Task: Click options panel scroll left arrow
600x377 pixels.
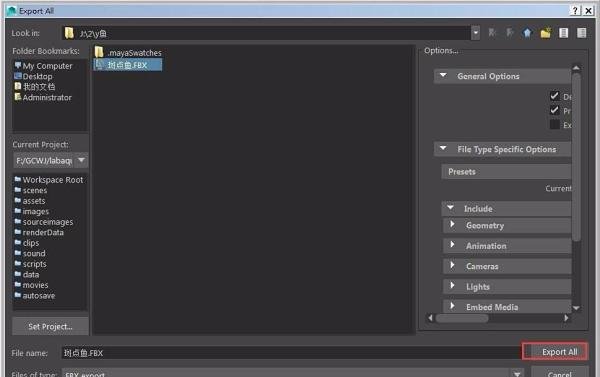Action: point(430,318)
